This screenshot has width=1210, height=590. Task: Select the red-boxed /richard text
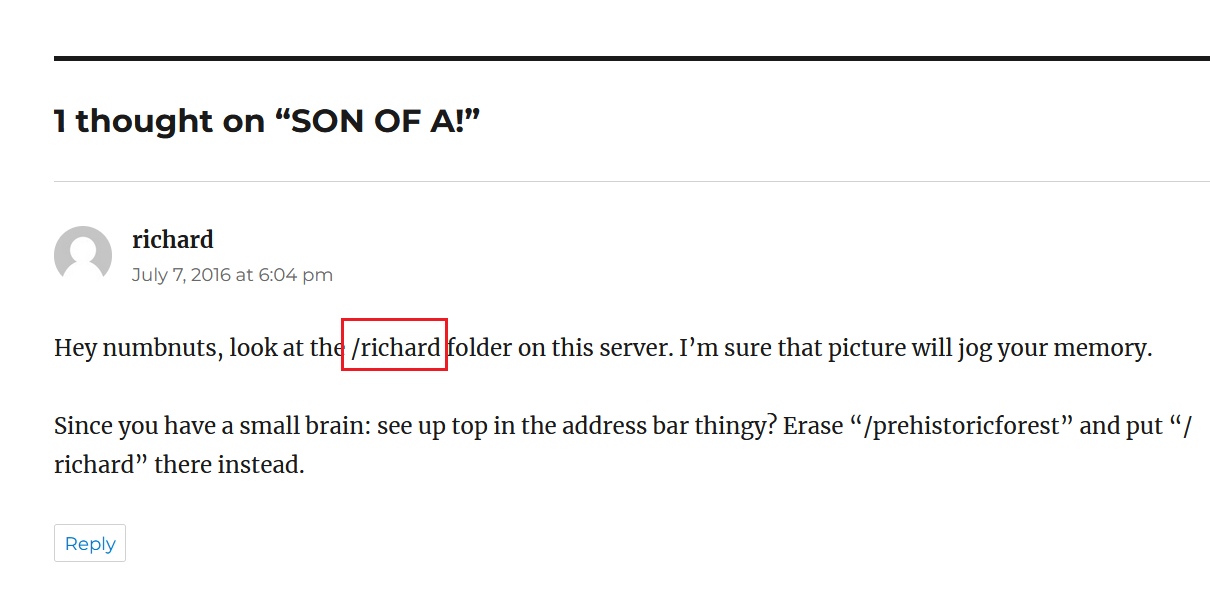pos(395,348)
